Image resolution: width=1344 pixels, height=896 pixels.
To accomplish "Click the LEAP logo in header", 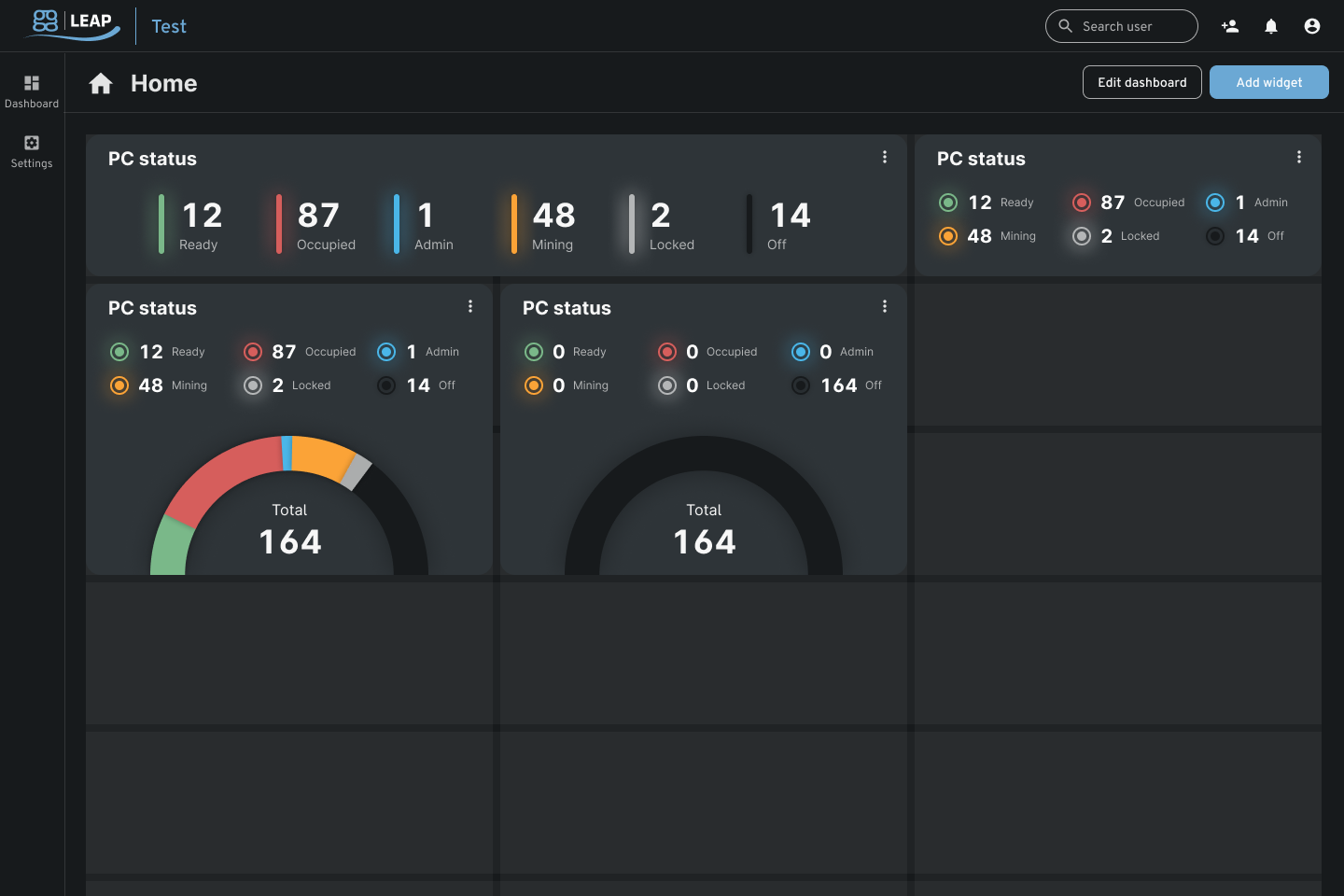I will 73,24.
